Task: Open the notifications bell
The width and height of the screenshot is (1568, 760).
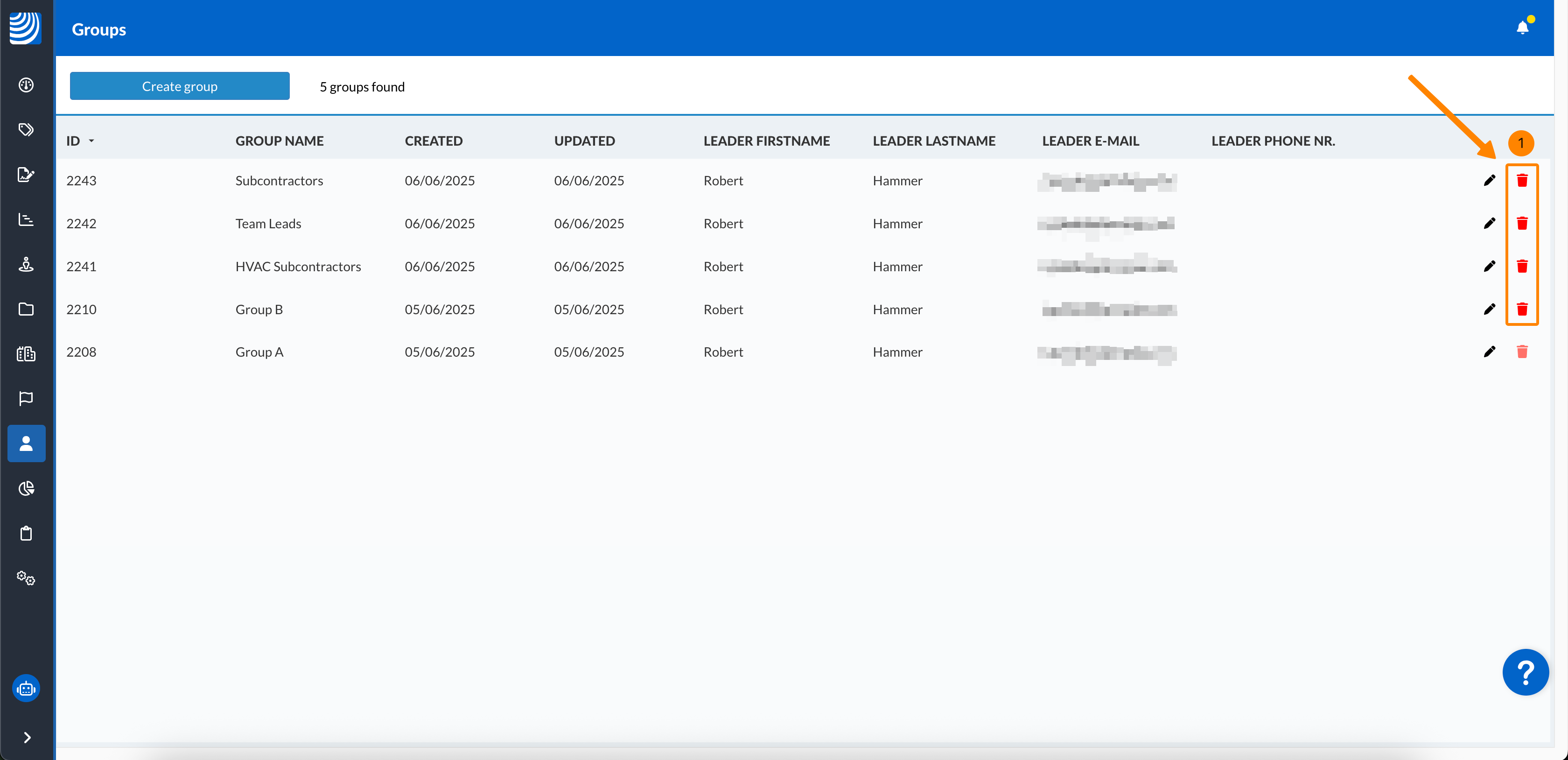Action: tap(1522, 28)
